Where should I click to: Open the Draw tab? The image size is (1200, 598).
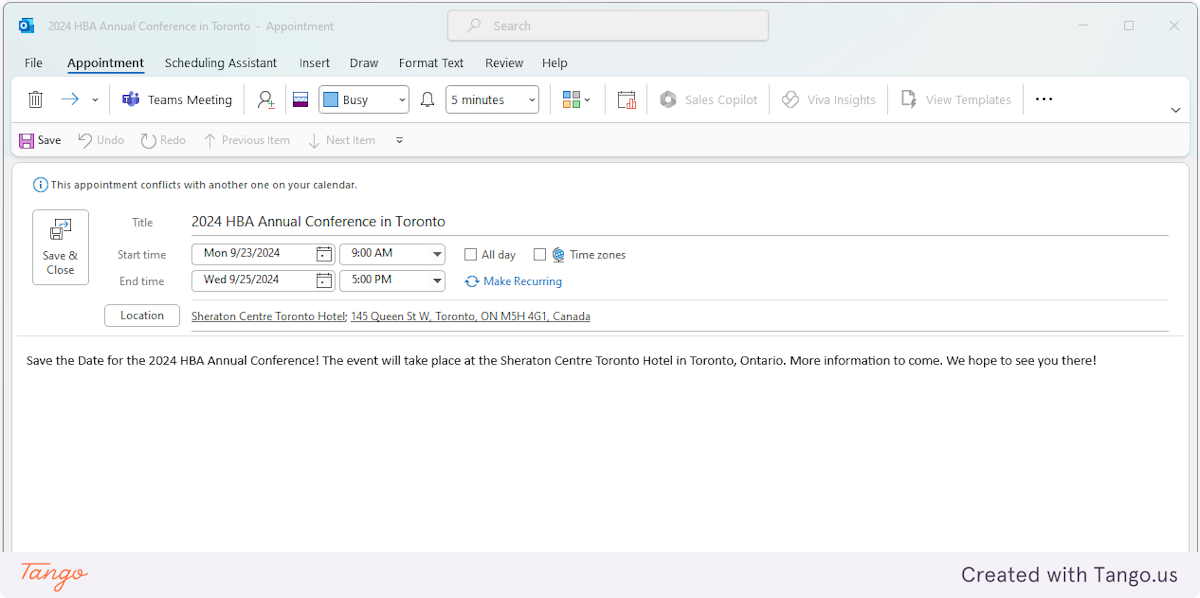coord(364,63)
